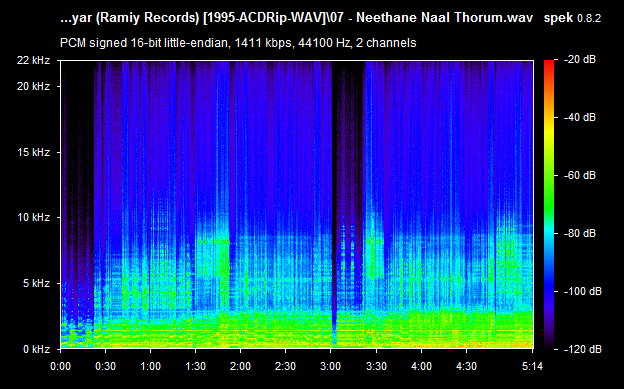Click the -60 dB scale label
This screenshot has height=389, width=624.
[x=581, y=175]
